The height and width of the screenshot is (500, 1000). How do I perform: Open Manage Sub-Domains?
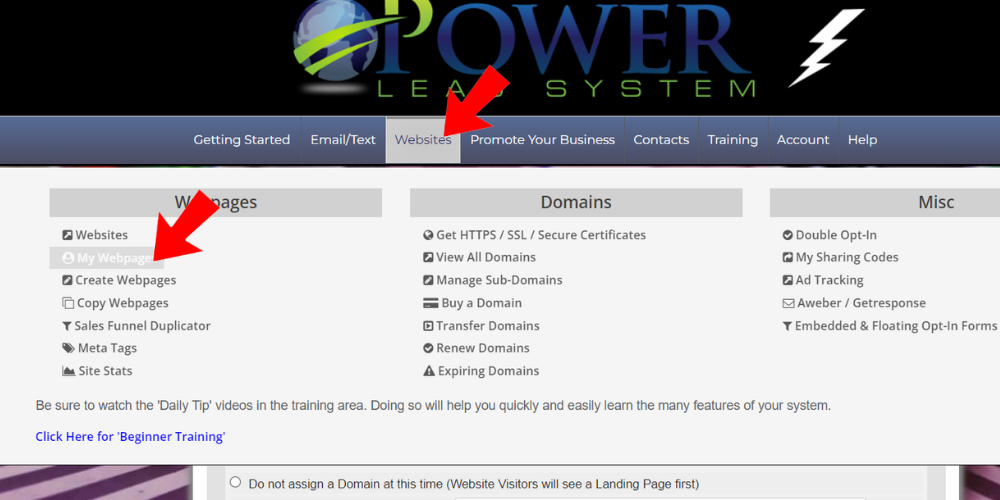coord(499,281)
